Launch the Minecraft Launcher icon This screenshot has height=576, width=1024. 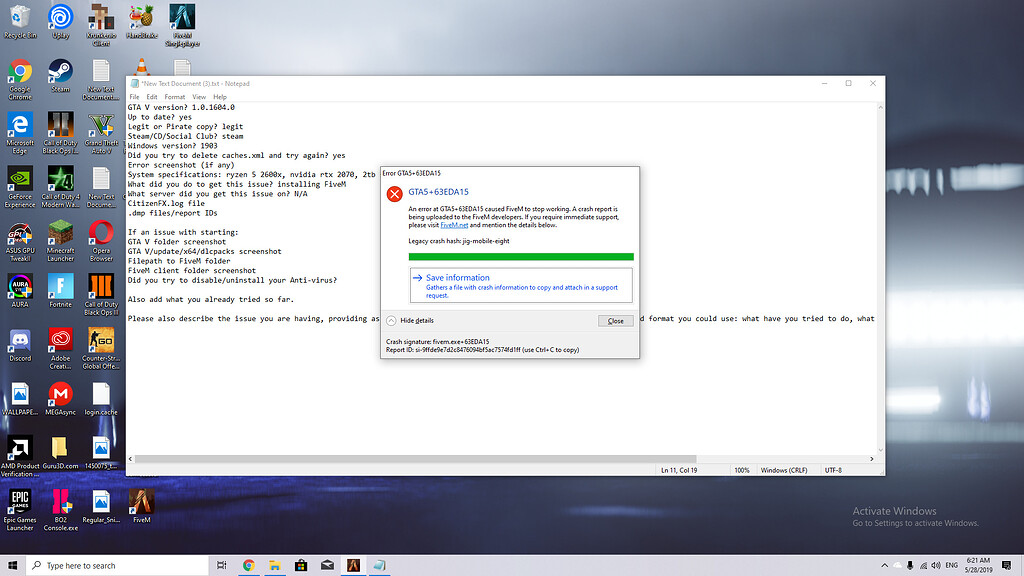click(x=60, y=232)
